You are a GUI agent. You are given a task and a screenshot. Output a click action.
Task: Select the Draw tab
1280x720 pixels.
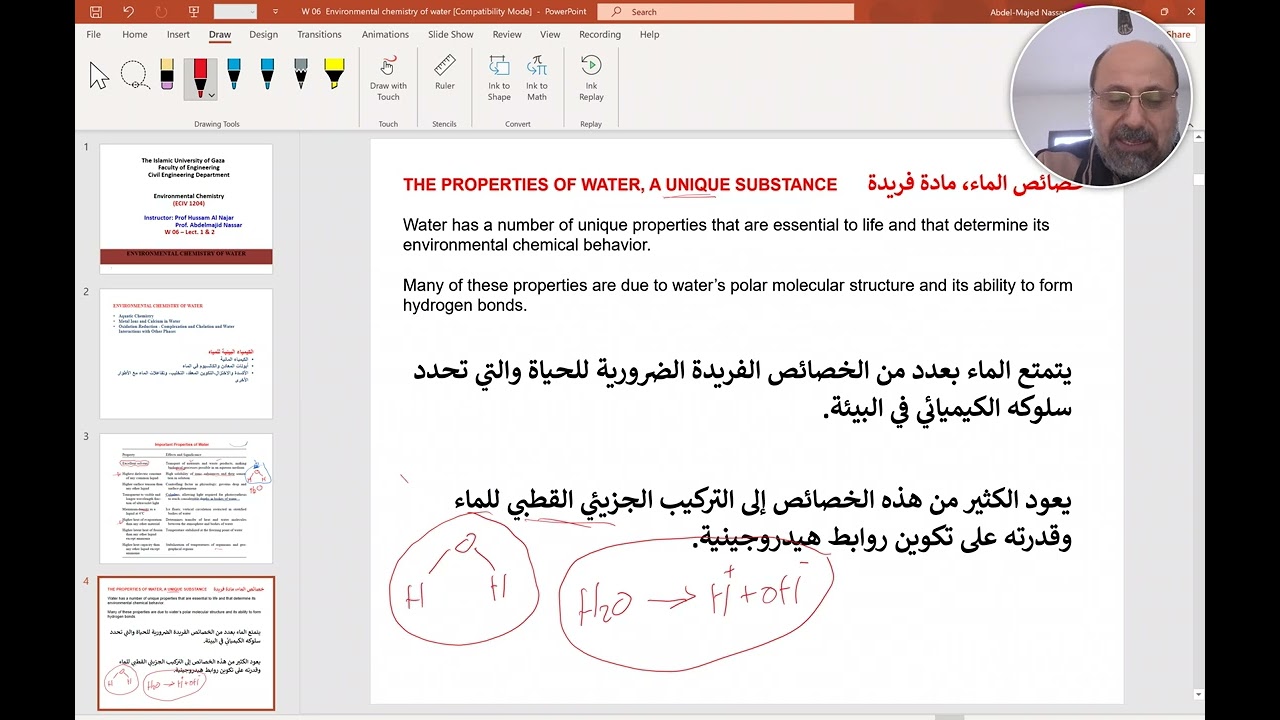220,34
